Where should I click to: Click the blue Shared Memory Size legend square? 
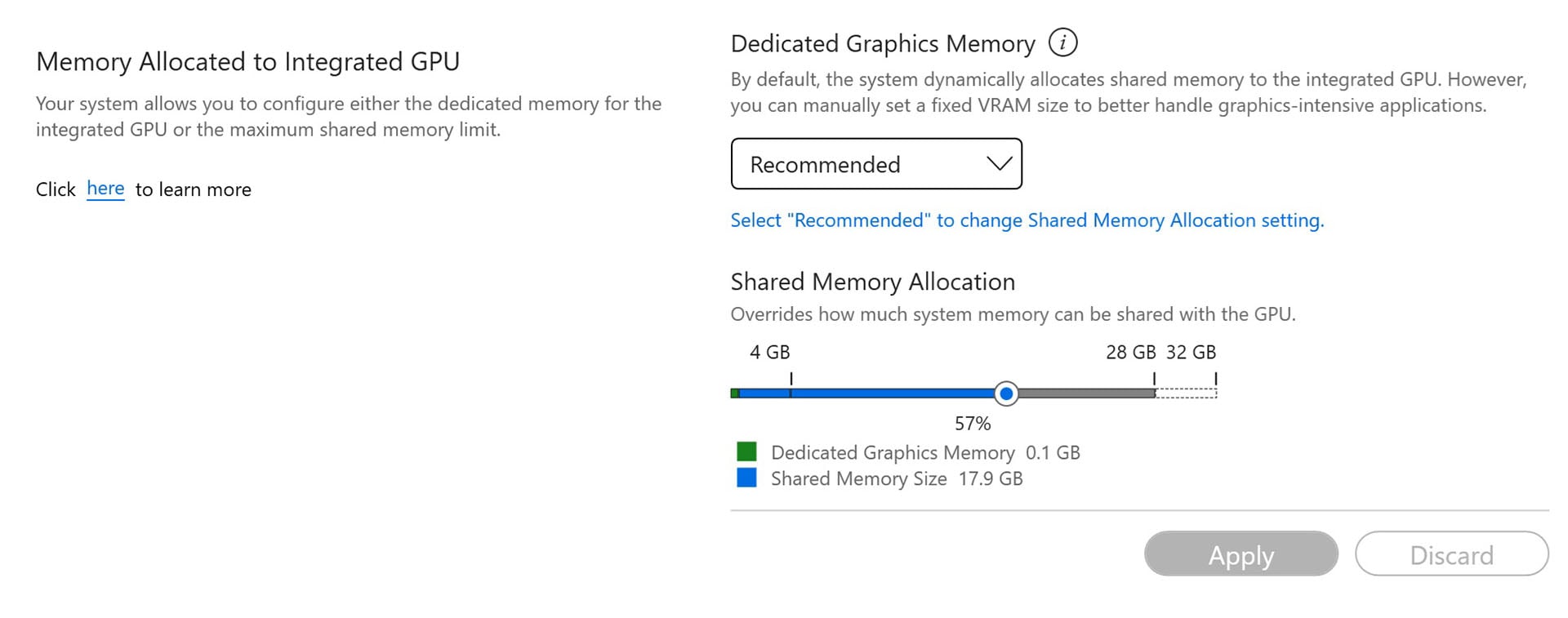746,477
